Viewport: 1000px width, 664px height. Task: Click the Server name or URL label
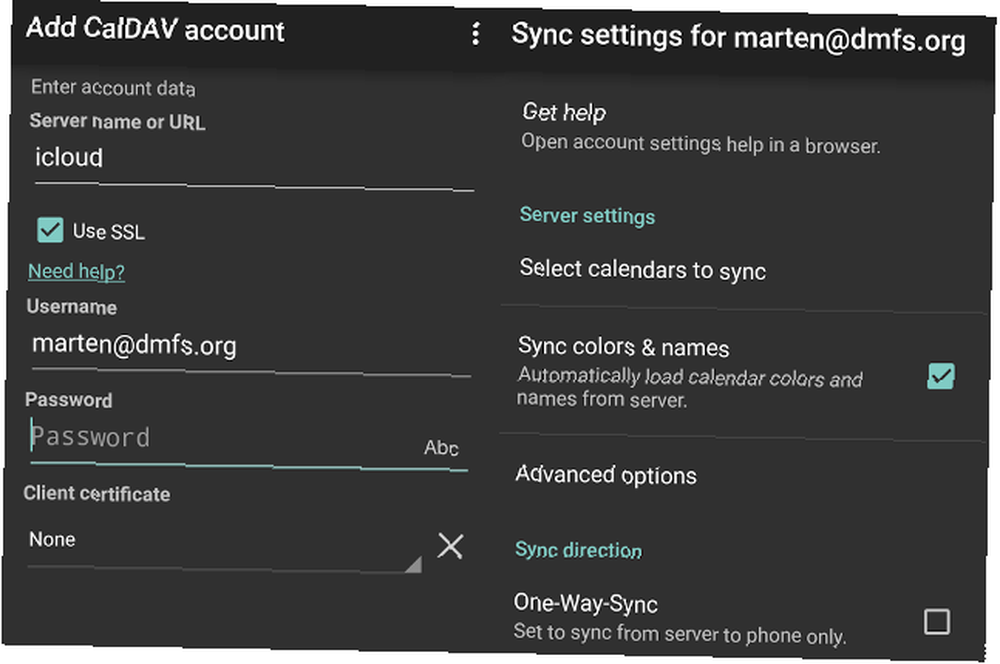[117, 121]
